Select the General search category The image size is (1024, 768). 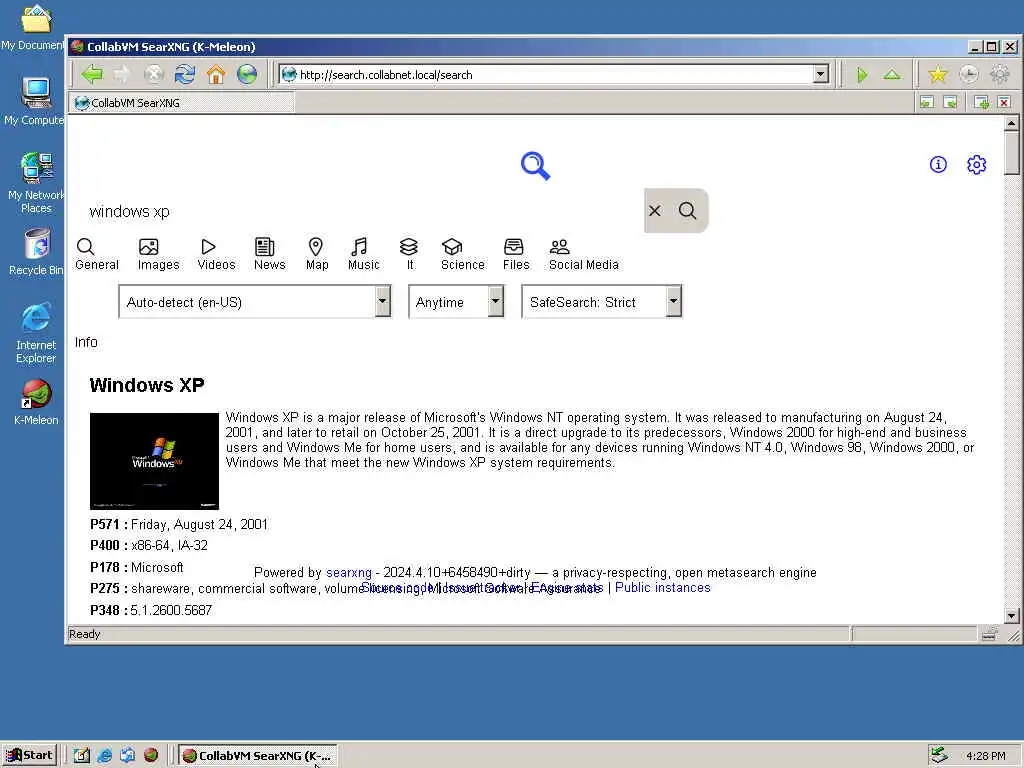tap(97, 254)
